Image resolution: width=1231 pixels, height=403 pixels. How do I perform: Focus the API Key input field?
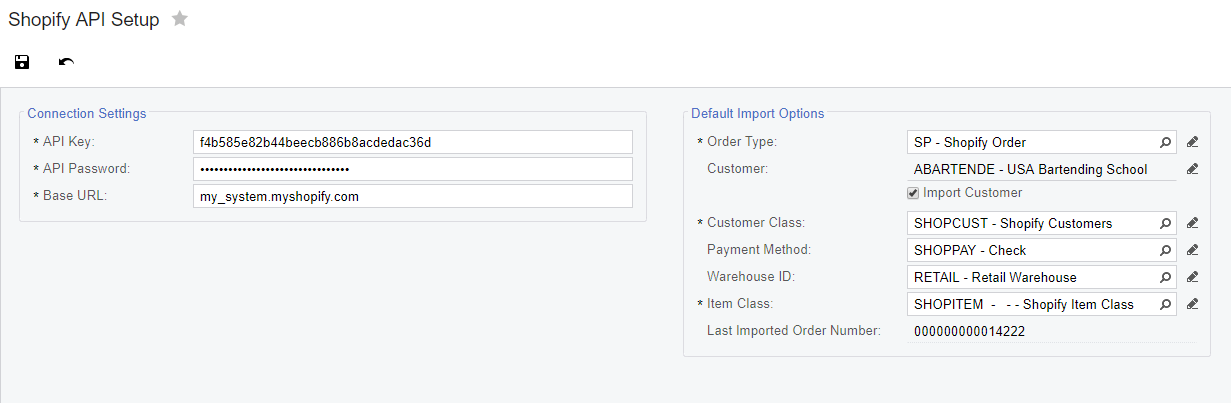pyautogui.click(x=413, y=142)
